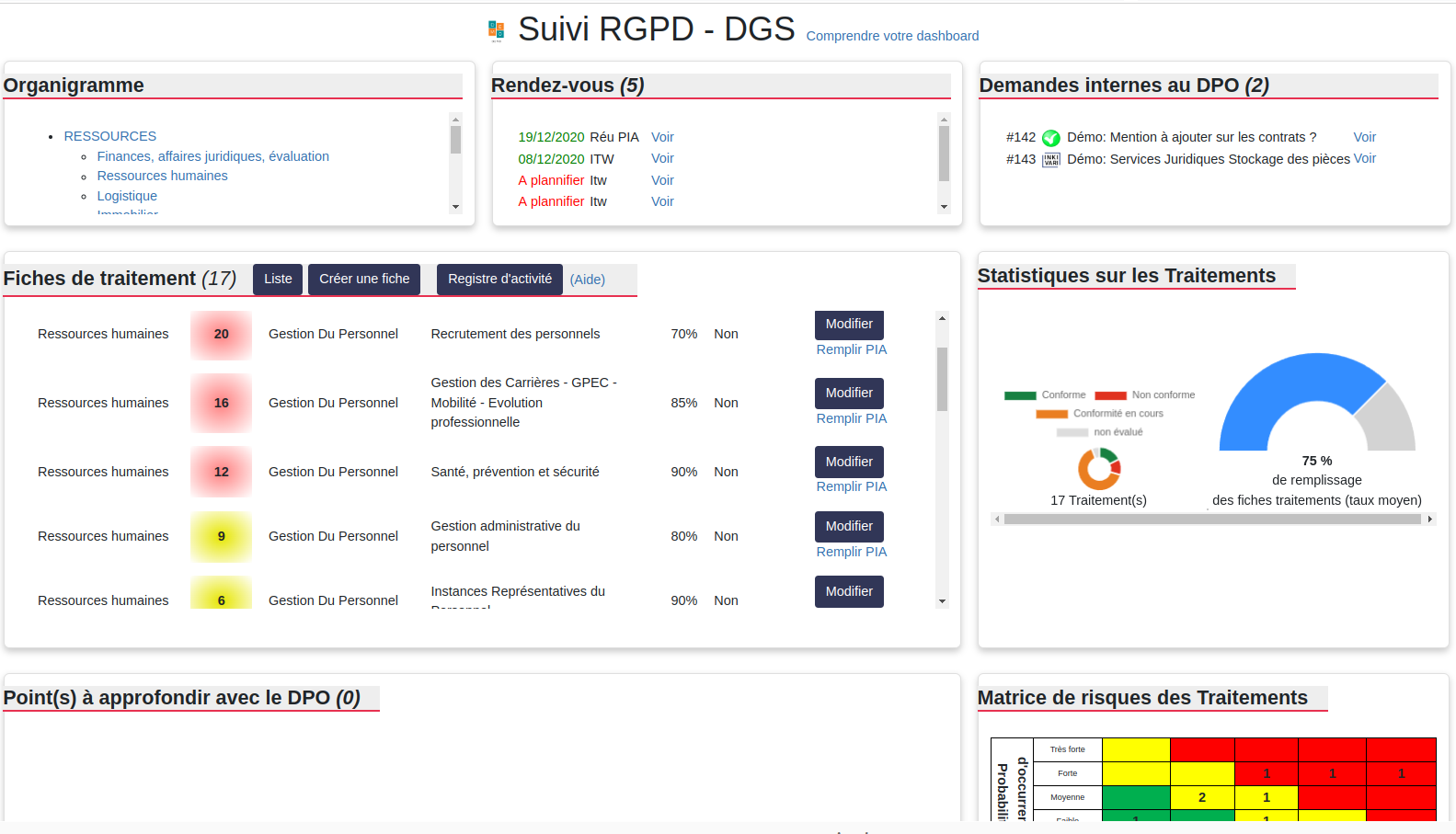The image size is (1456, 834).
Task: Open Comprendre votre dashboard link
Action: coord(892,36)
